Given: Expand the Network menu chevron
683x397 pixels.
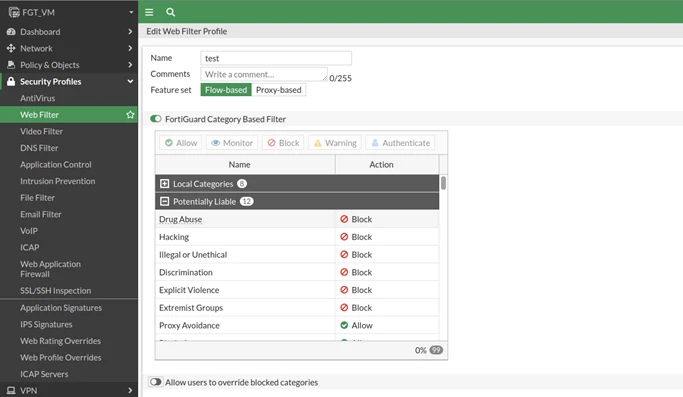Looking at the screenshot, I should pos(130,48).
